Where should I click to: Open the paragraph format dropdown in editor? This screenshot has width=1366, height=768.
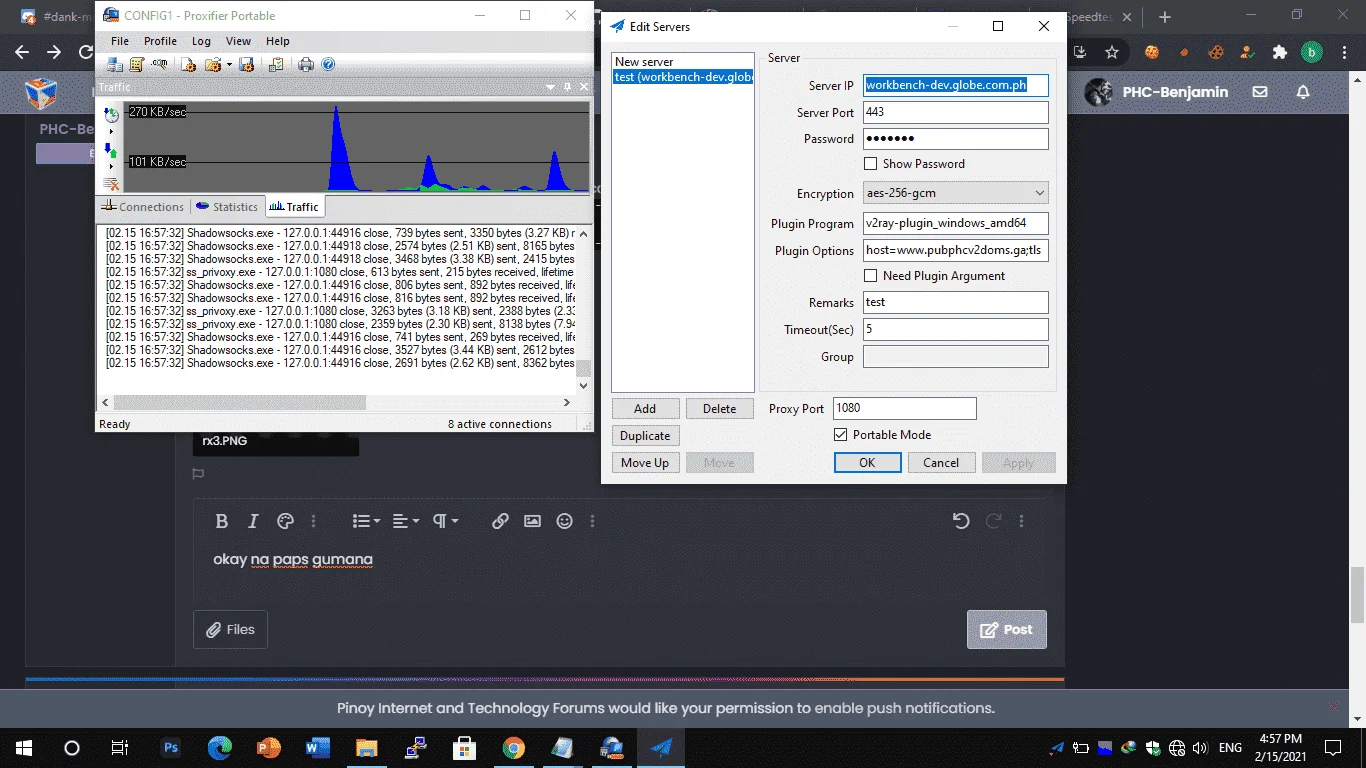coord(445,521)
